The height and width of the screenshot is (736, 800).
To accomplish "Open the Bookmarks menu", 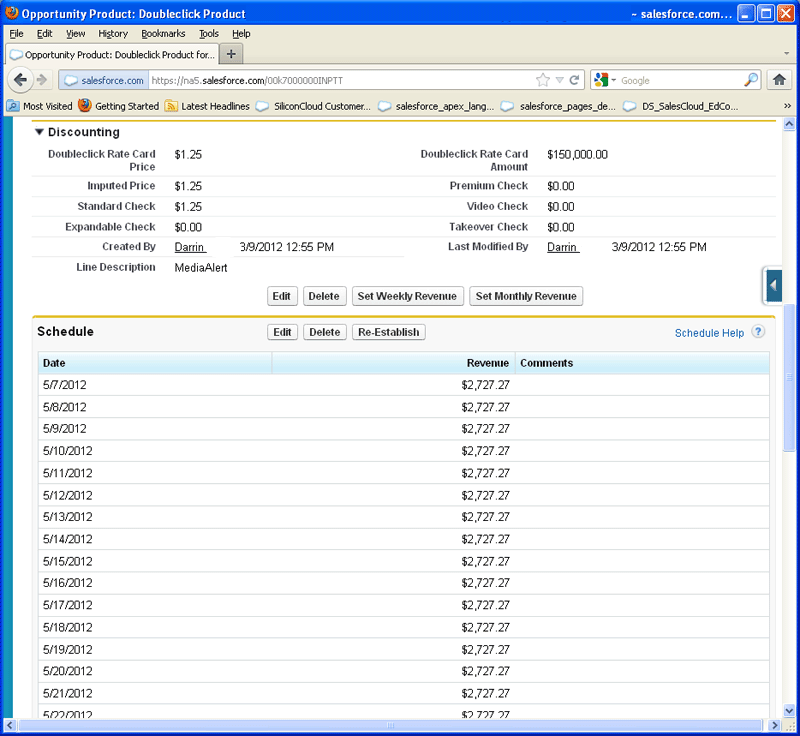I will click(x=166, y=33).
